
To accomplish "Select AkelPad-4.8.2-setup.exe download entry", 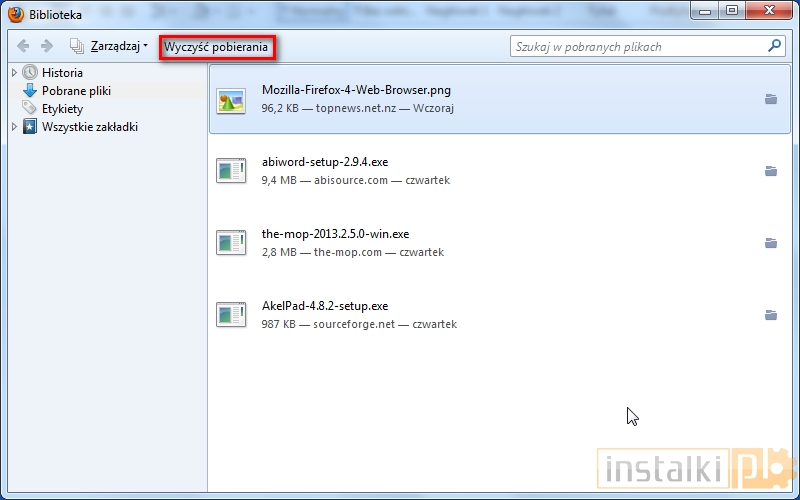I will tap(500, 315).
